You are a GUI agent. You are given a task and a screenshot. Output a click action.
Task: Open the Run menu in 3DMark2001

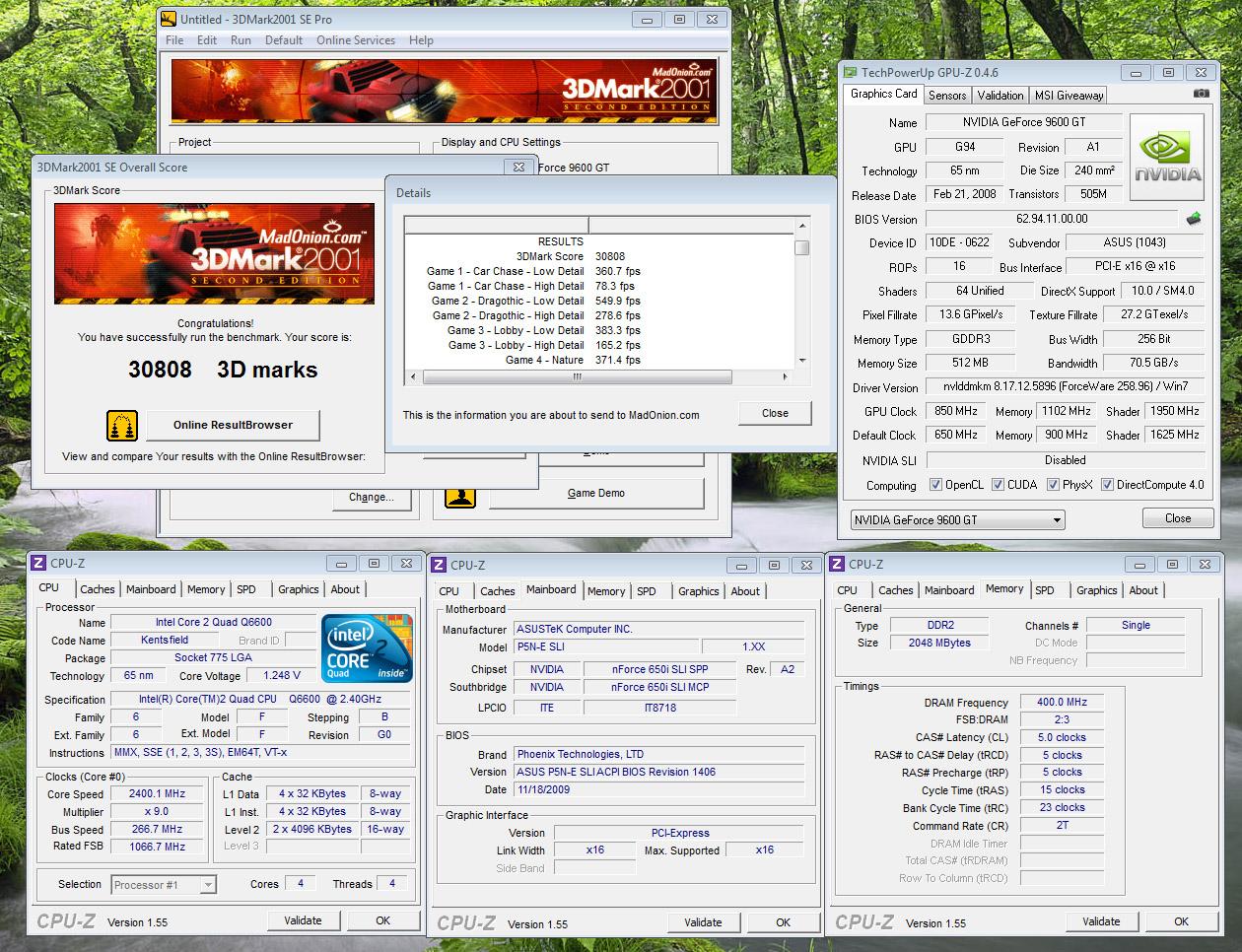click(241, 40)
